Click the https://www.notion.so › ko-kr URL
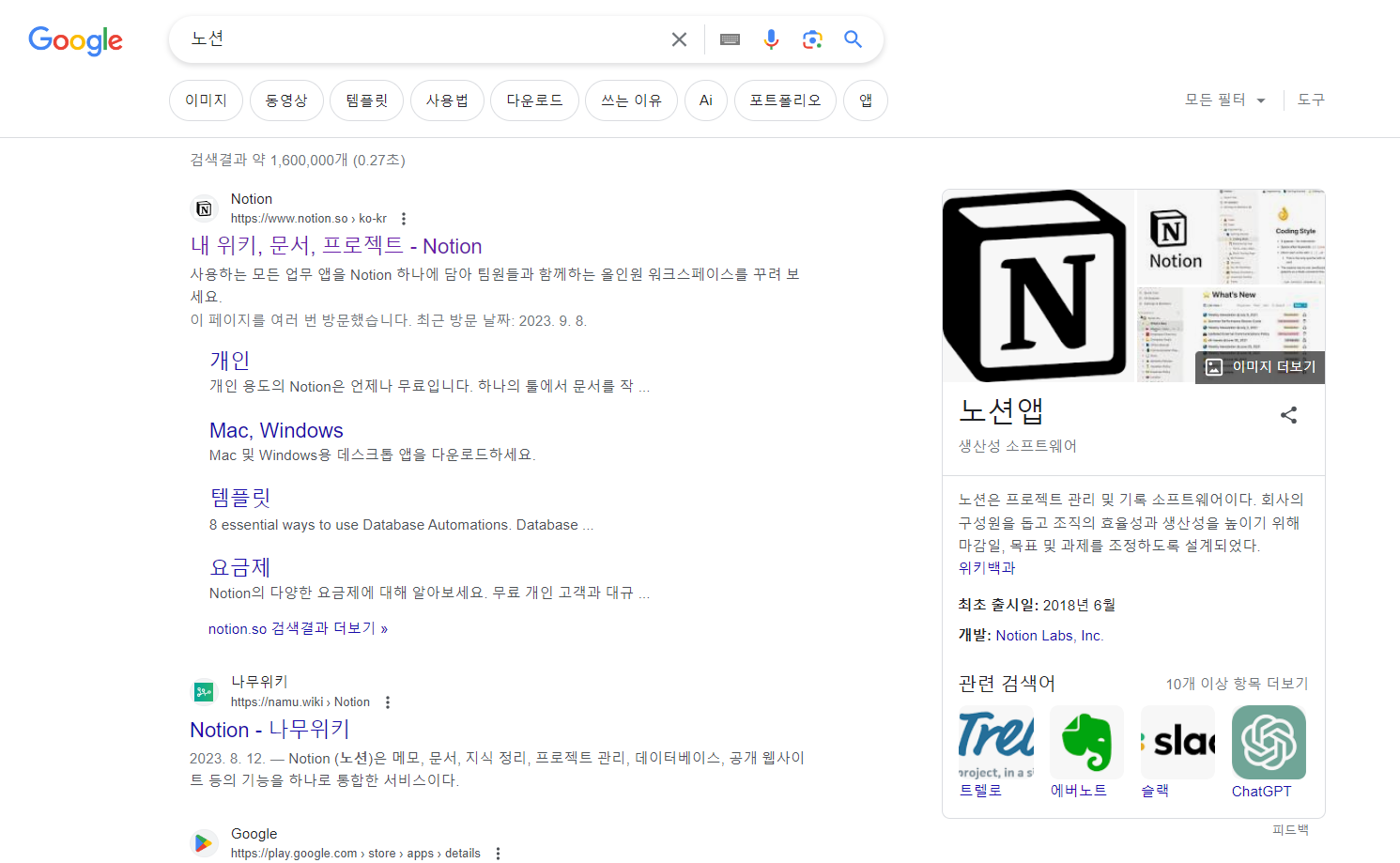The image size is (1400, 863). (309, 219)
